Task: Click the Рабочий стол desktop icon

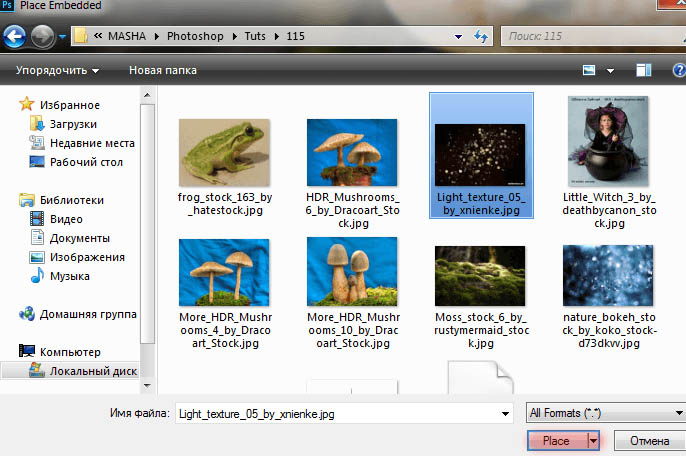Action: coord(37,161)
